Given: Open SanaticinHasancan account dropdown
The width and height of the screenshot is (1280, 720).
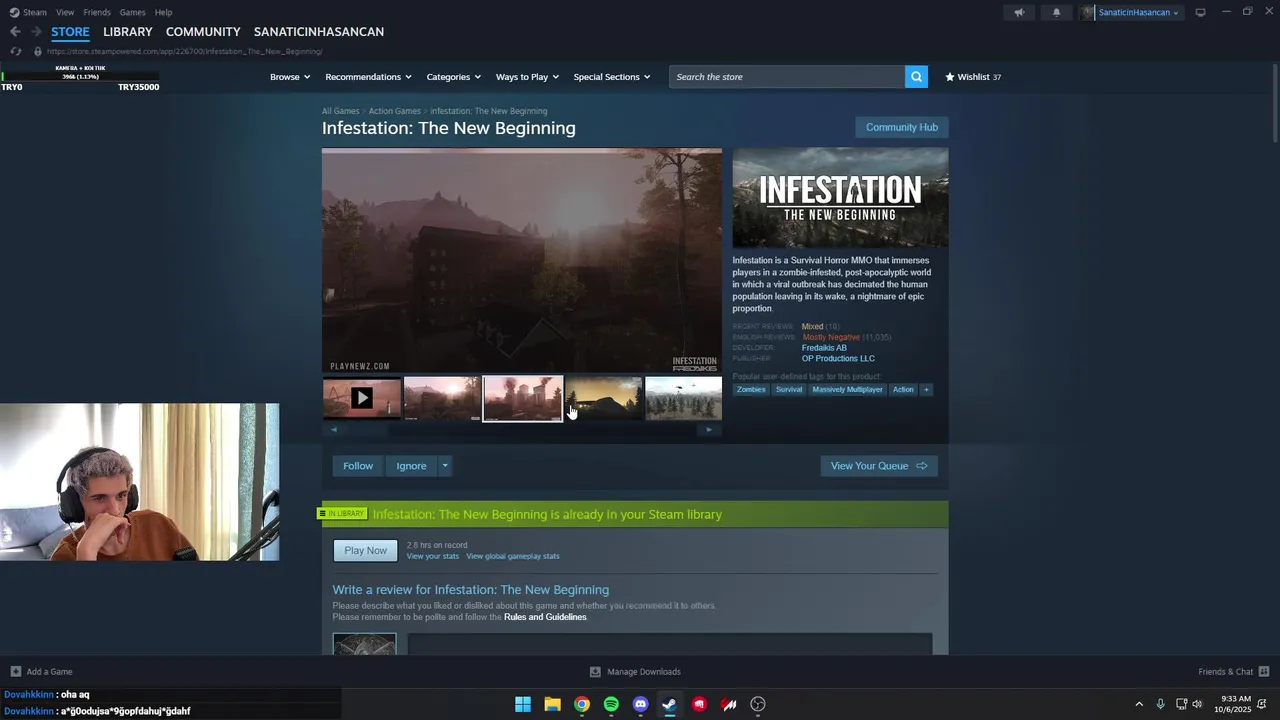Looking at the screenshot, I should [x=1131, y=12].
